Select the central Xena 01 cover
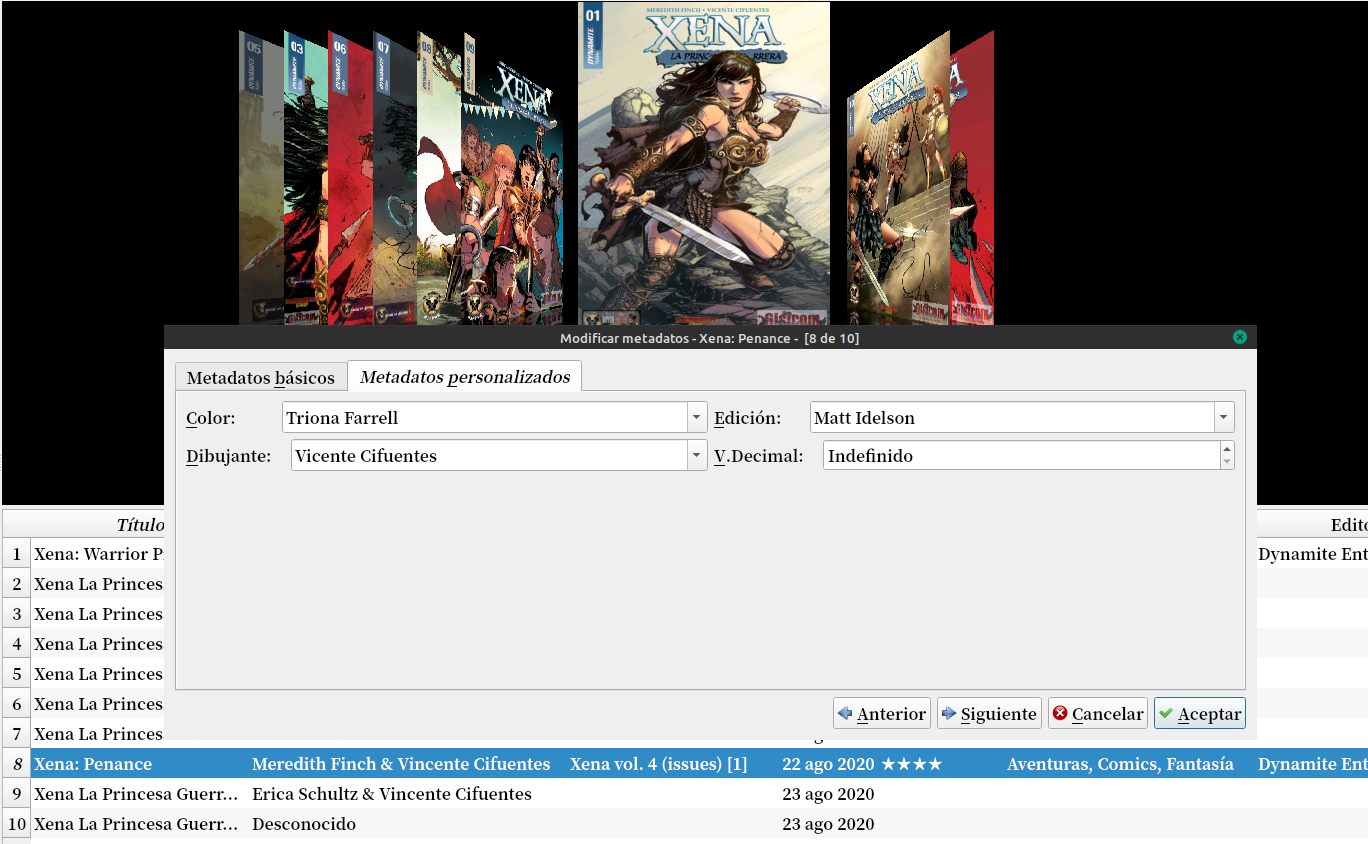The height and width of the screenshot is (844, 1368). (x=704, y=164)
